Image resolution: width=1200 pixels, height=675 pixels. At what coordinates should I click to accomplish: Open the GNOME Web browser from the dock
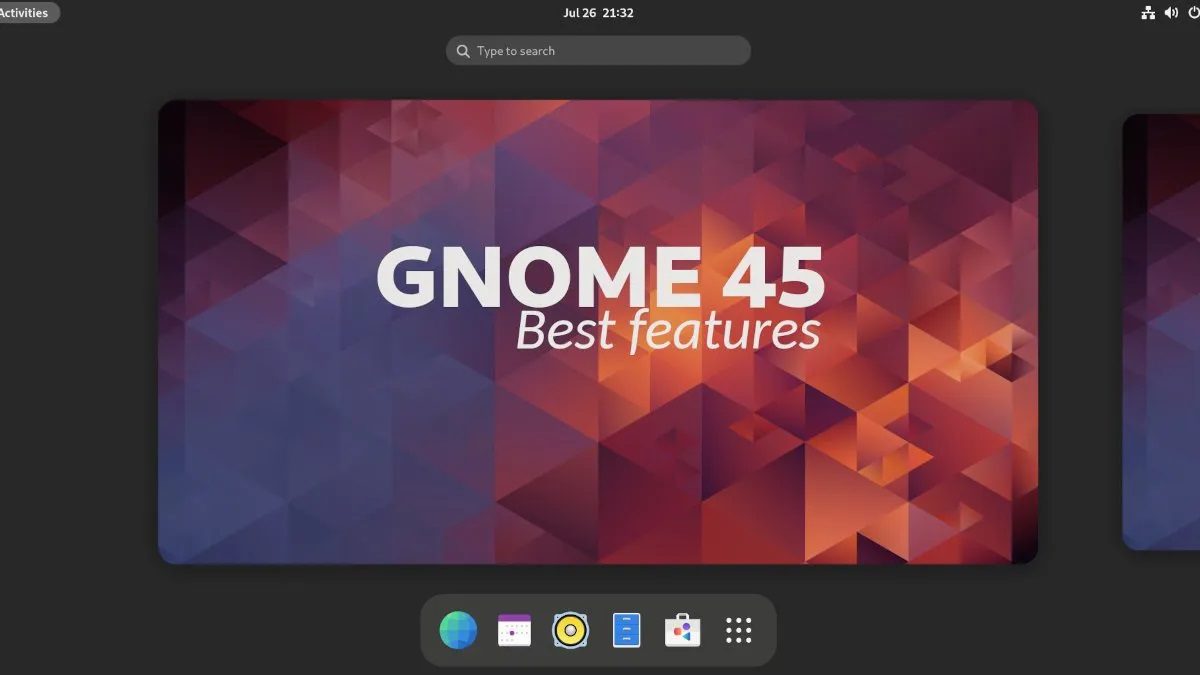click(458, 630)
